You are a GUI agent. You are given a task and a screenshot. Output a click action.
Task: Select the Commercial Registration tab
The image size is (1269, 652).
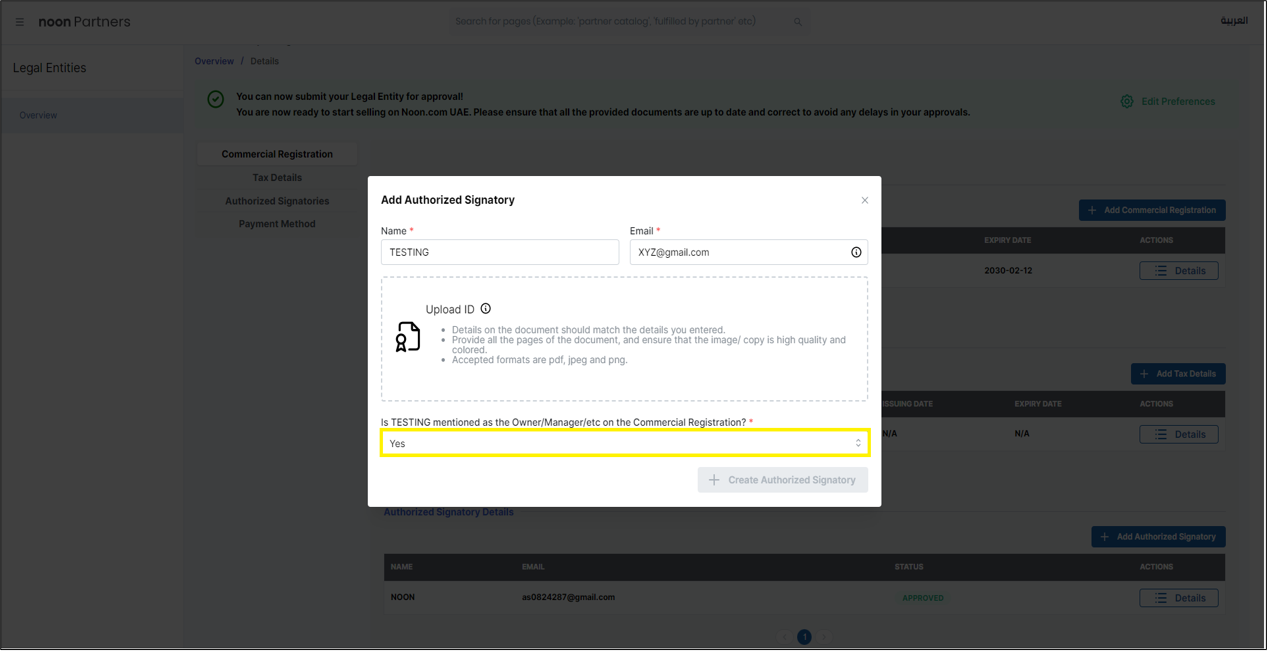[277, 153]
